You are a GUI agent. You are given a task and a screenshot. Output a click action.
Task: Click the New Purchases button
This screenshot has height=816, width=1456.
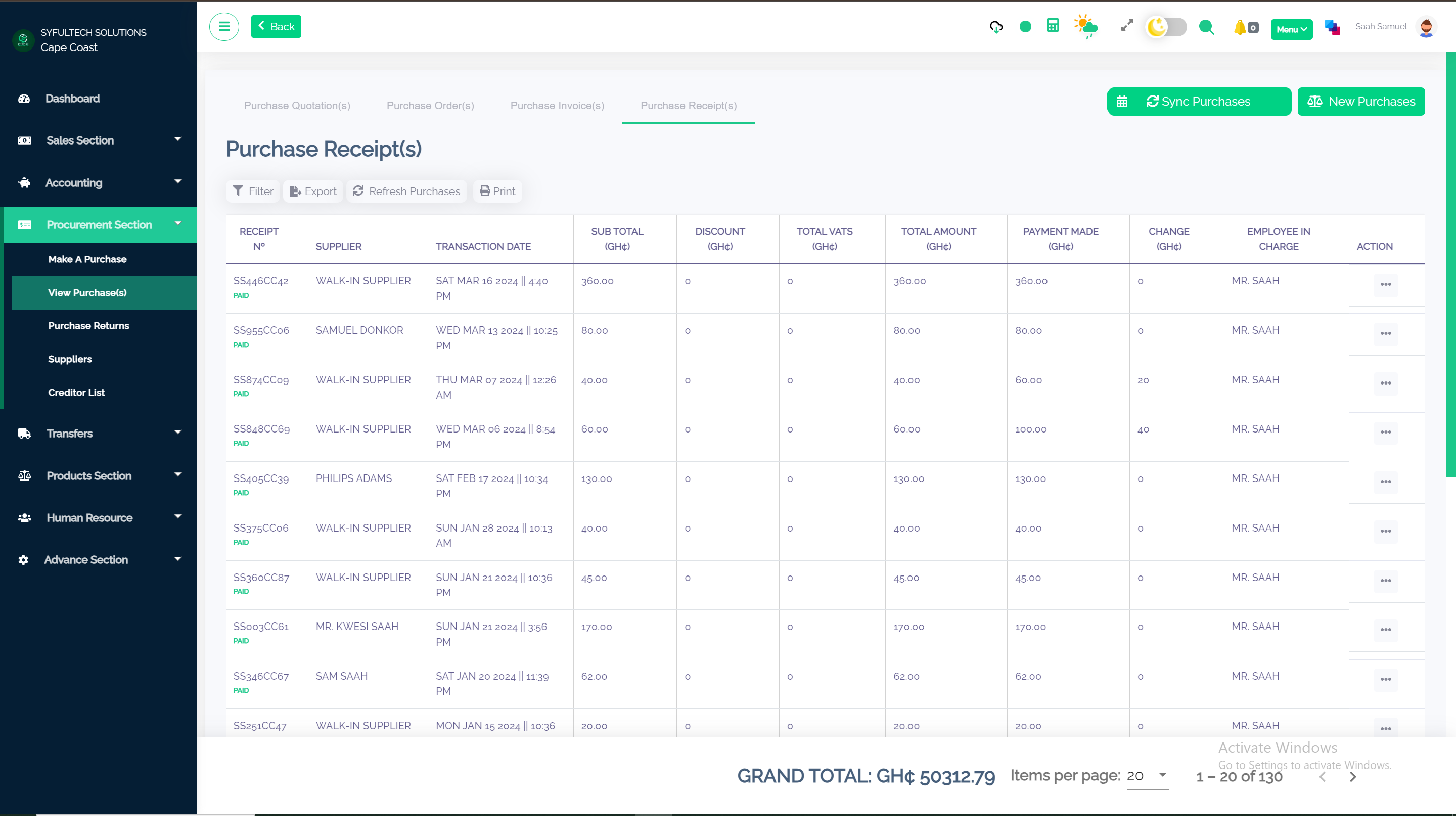point(1361,102)
